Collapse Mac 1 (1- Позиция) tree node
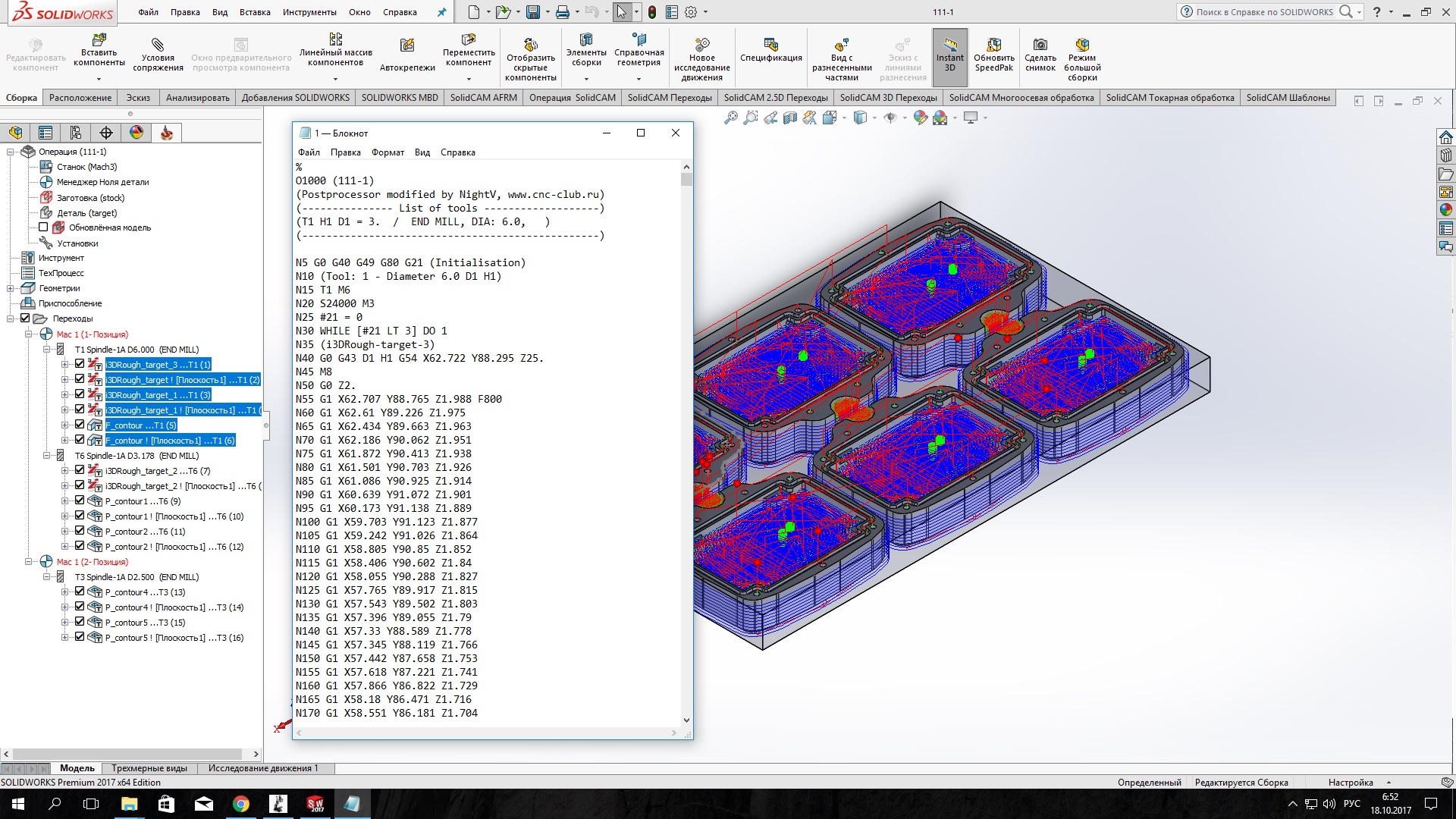Image resolution: width=1456 pixels, height=819 pixels. (x=29, y=334)
